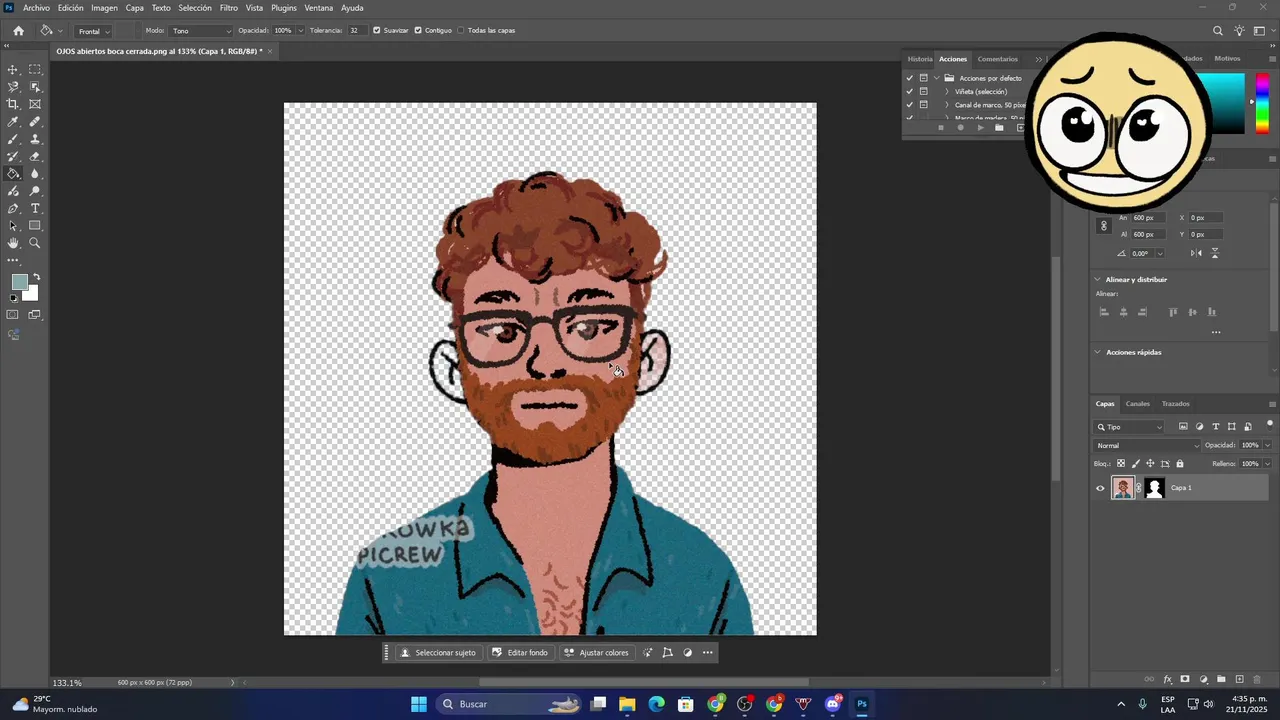Open layer Opacidad dropdown arrow
The image size is (1280, 720).
[1267, 446]
